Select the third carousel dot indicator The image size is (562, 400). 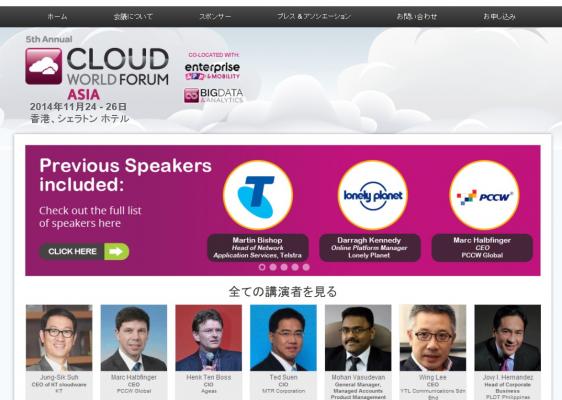pos(284,267)
